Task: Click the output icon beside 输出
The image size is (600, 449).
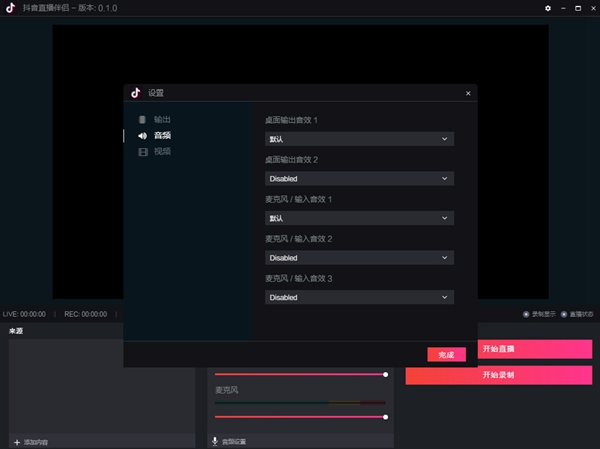Action: click(x=142, y=119)
